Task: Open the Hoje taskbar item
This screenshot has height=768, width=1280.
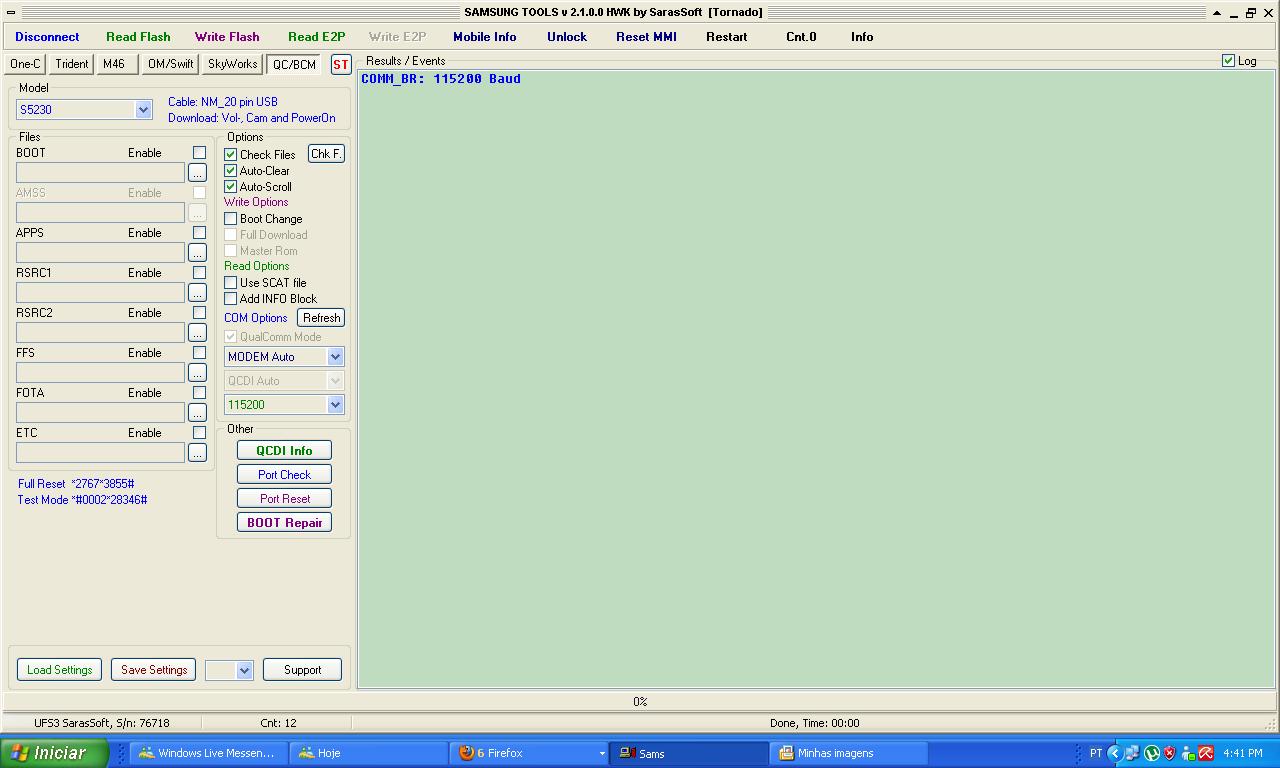Action: pyautogui.click(x=369, y=753)
